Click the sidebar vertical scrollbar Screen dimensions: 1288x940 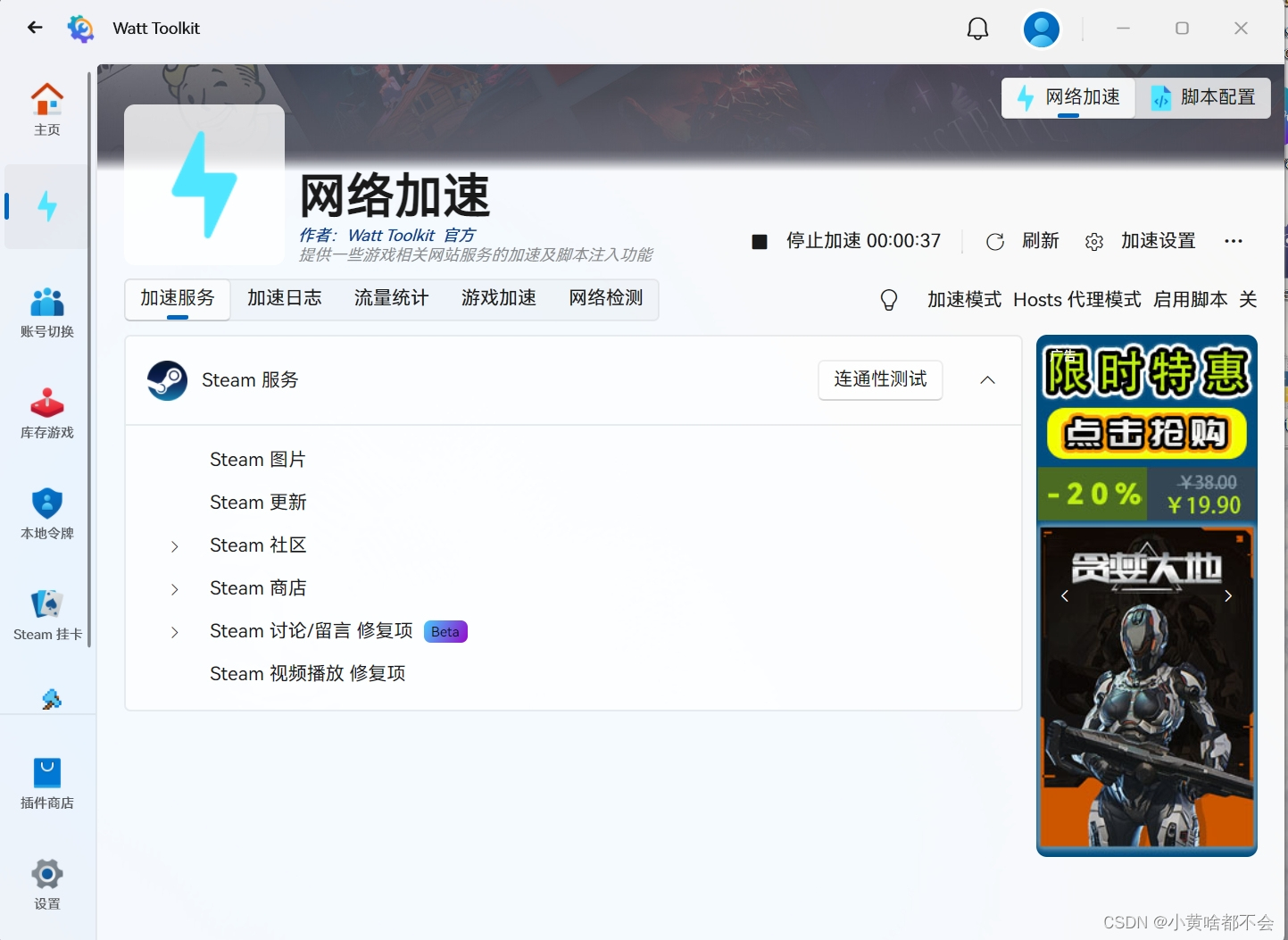tap(89, 360)
